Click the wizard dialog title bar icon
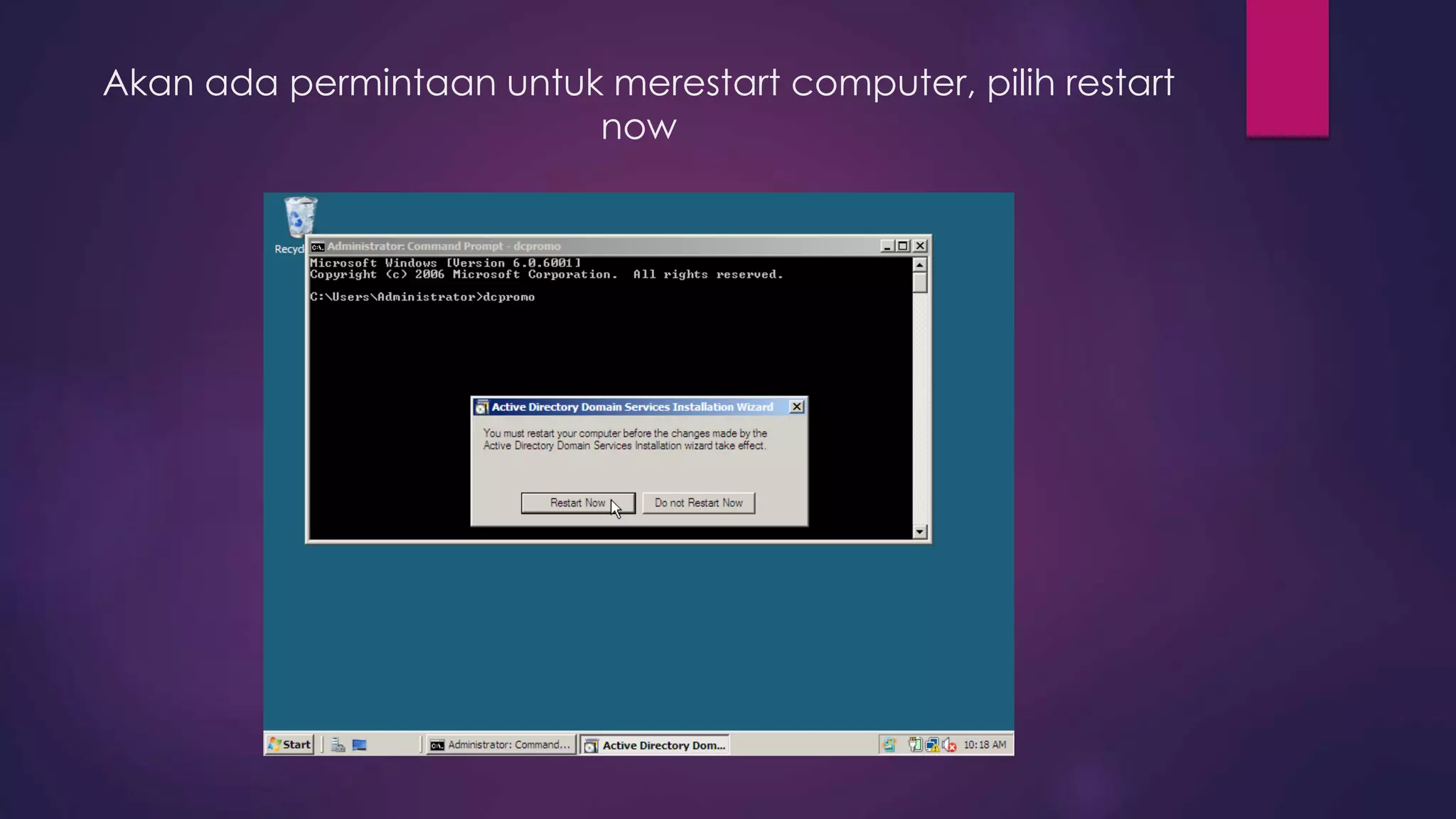The width and height of the screenshot is (1456, 819). tap(481, 407)
